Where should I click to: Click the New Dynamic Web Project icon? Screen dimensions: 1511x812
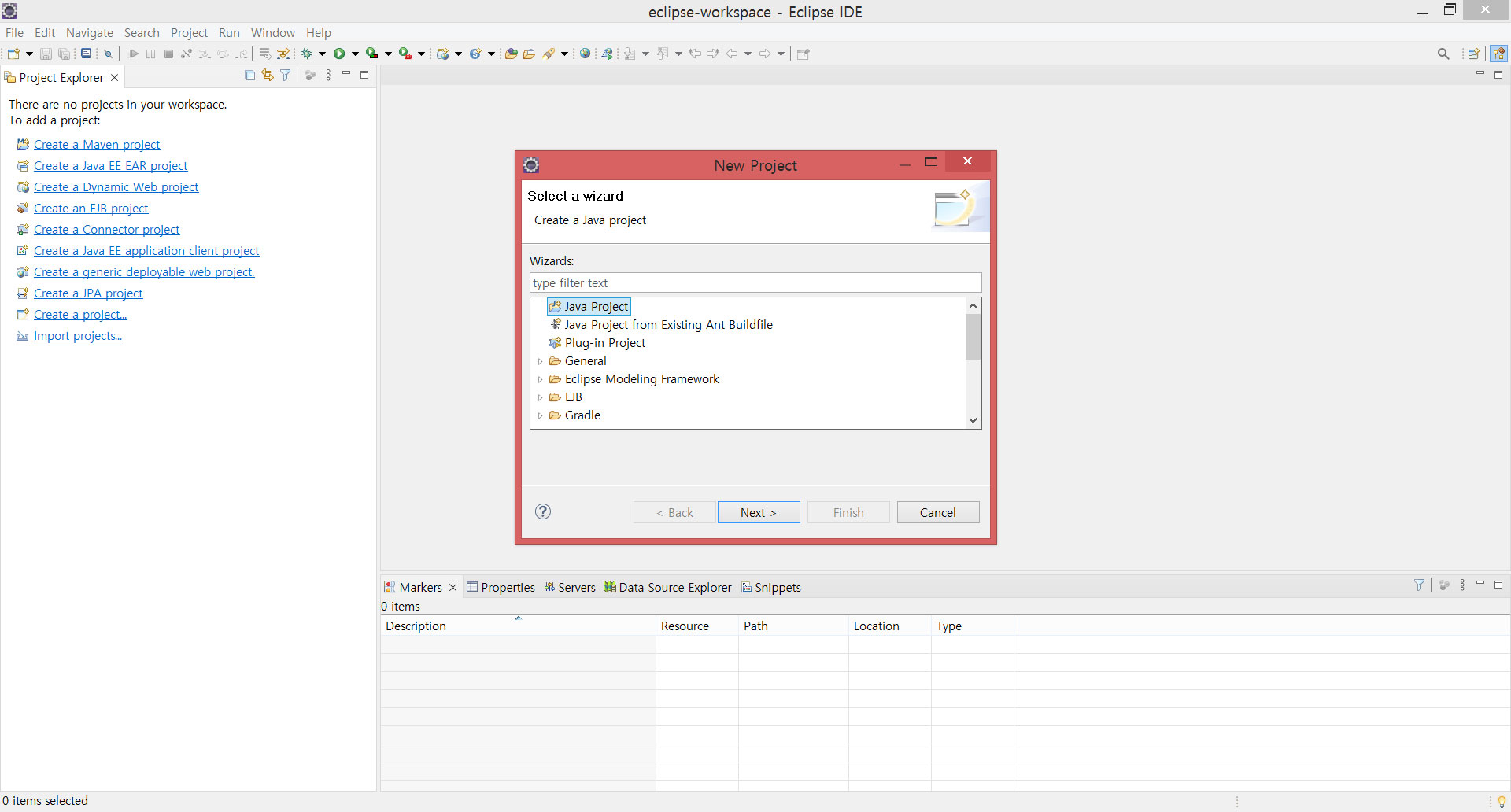443,54
